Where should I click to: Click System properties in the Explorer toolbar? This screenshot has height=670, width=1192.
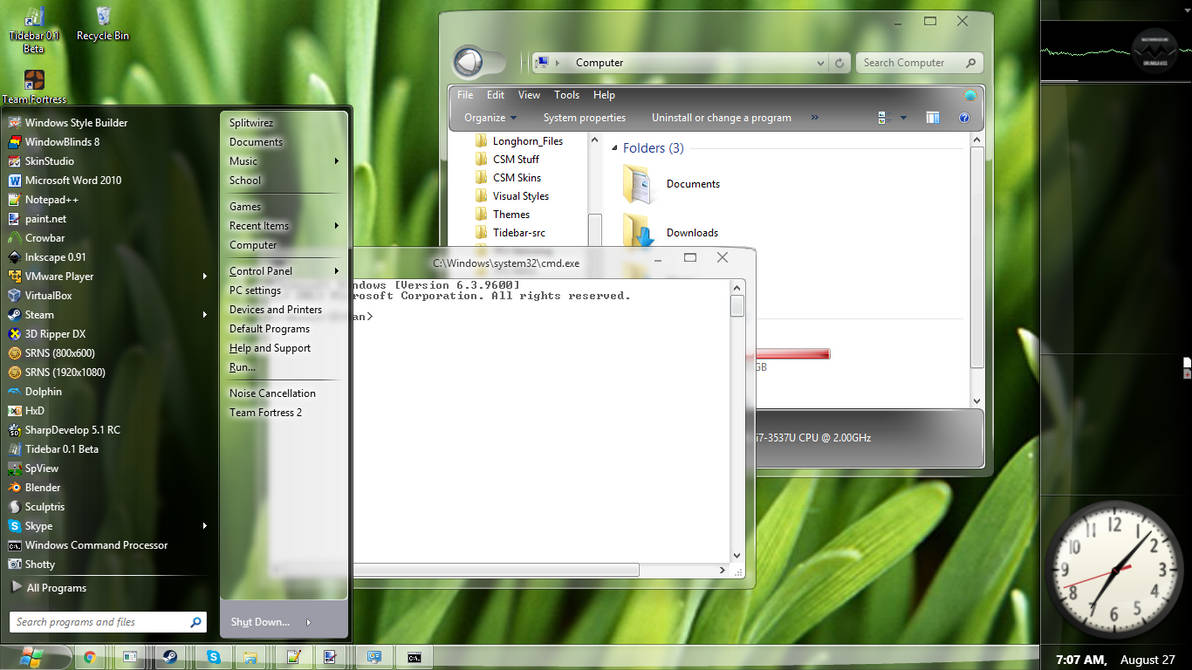pyautogui.click(x=584, y=117)
